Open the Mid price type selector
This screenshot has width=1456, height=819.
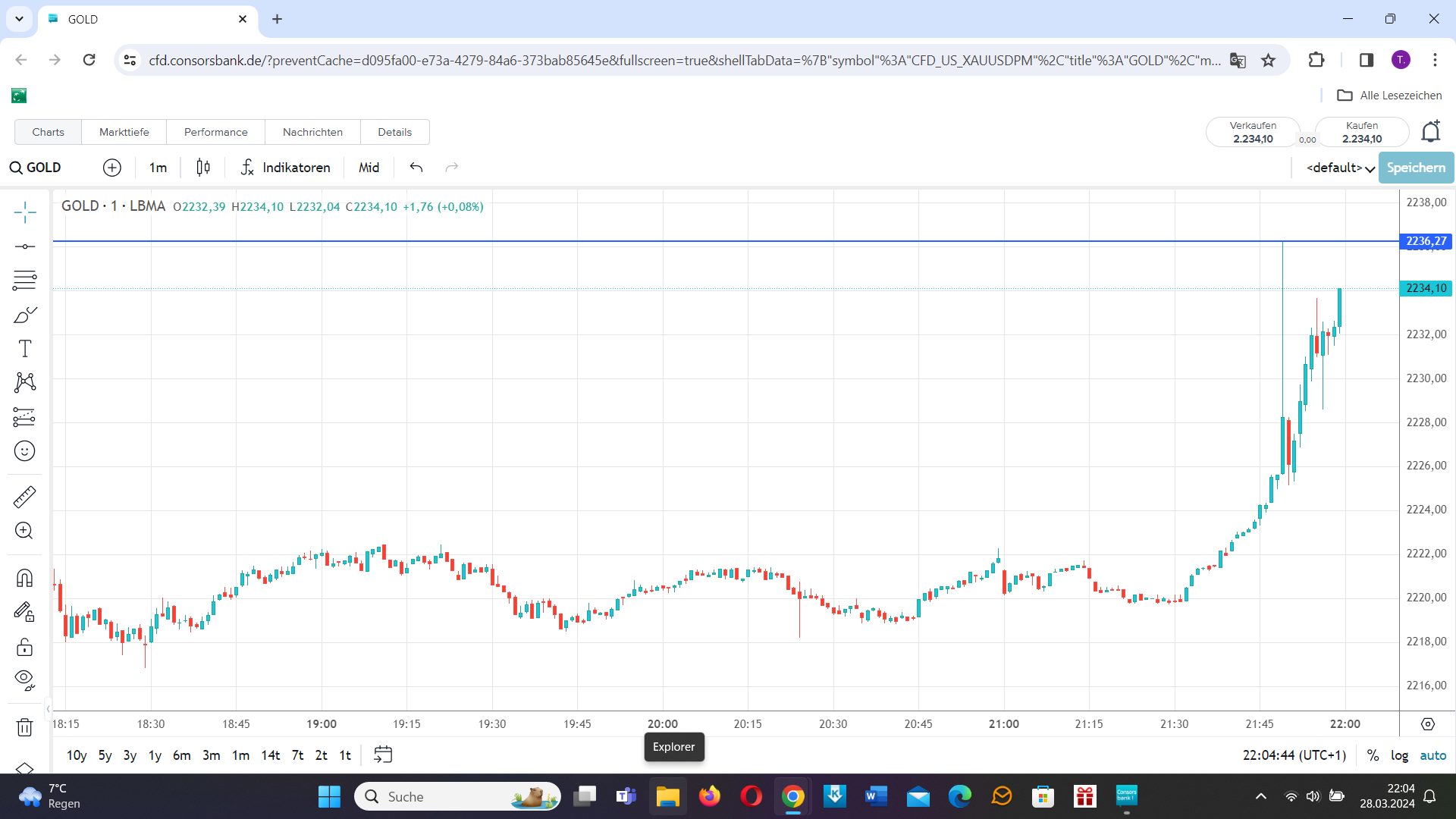pyautogui.click(x=369, y=168)
